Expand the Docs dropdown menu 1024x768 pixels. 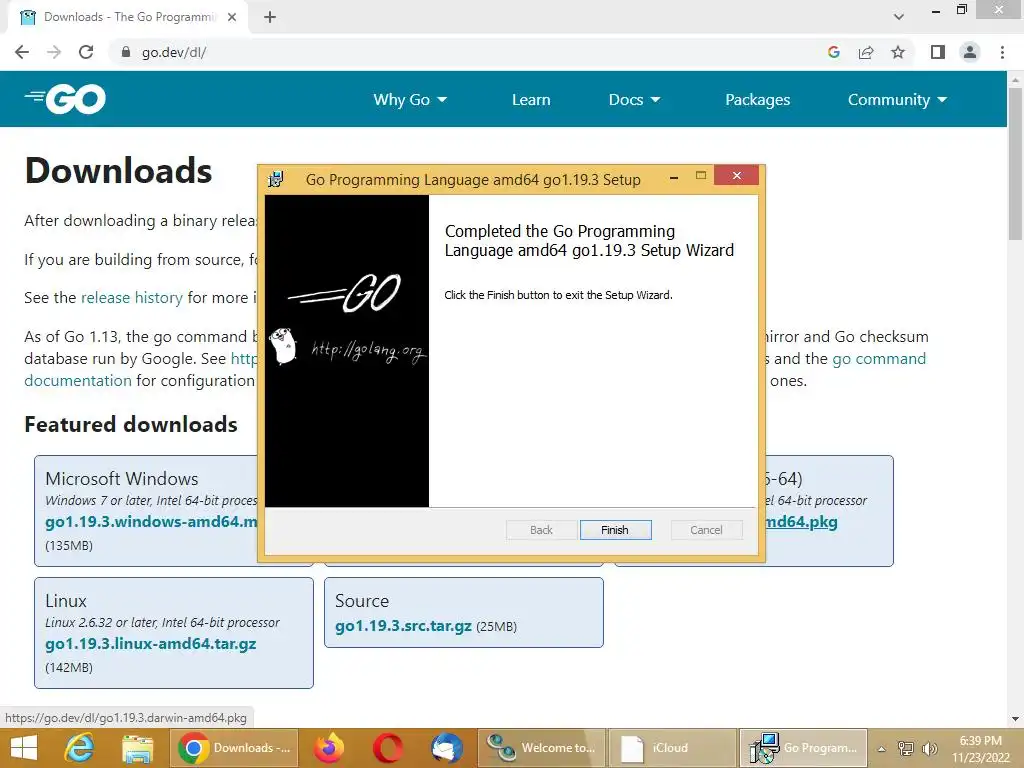(634, 100)
